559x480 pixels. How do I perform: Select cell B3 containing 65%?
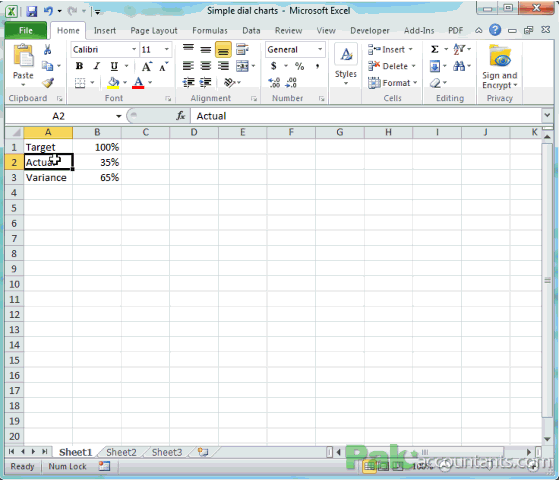click(97, 177)
